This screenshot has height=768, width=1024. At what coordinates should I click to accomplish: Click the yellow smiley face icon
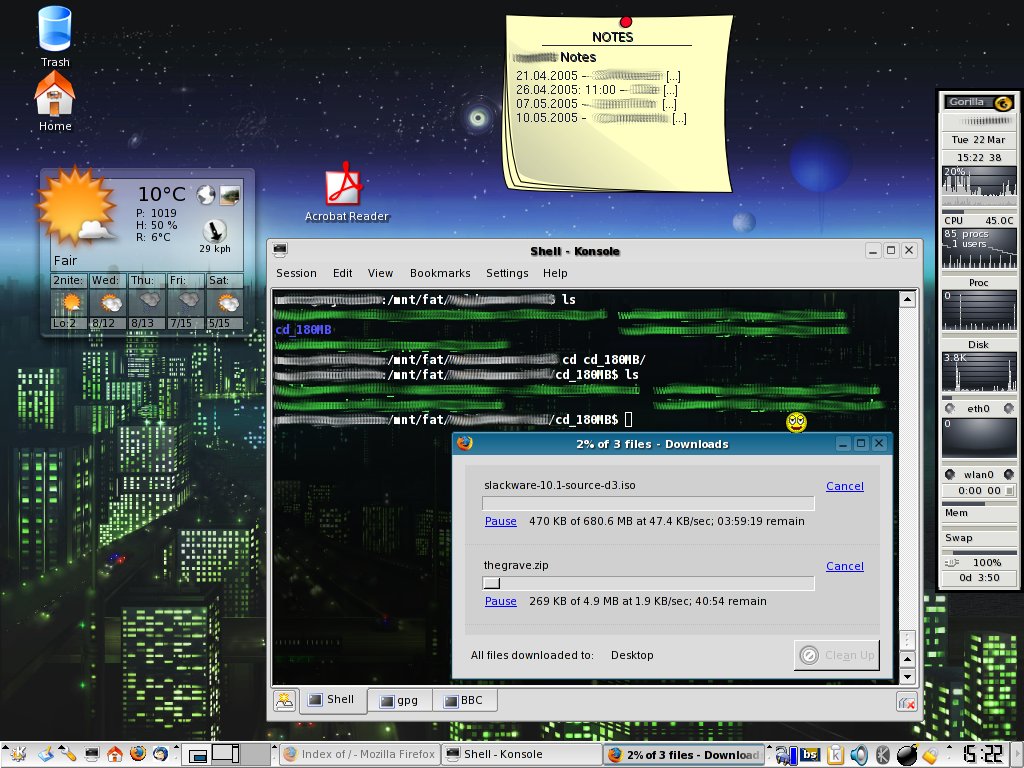(x=796, y=423)
